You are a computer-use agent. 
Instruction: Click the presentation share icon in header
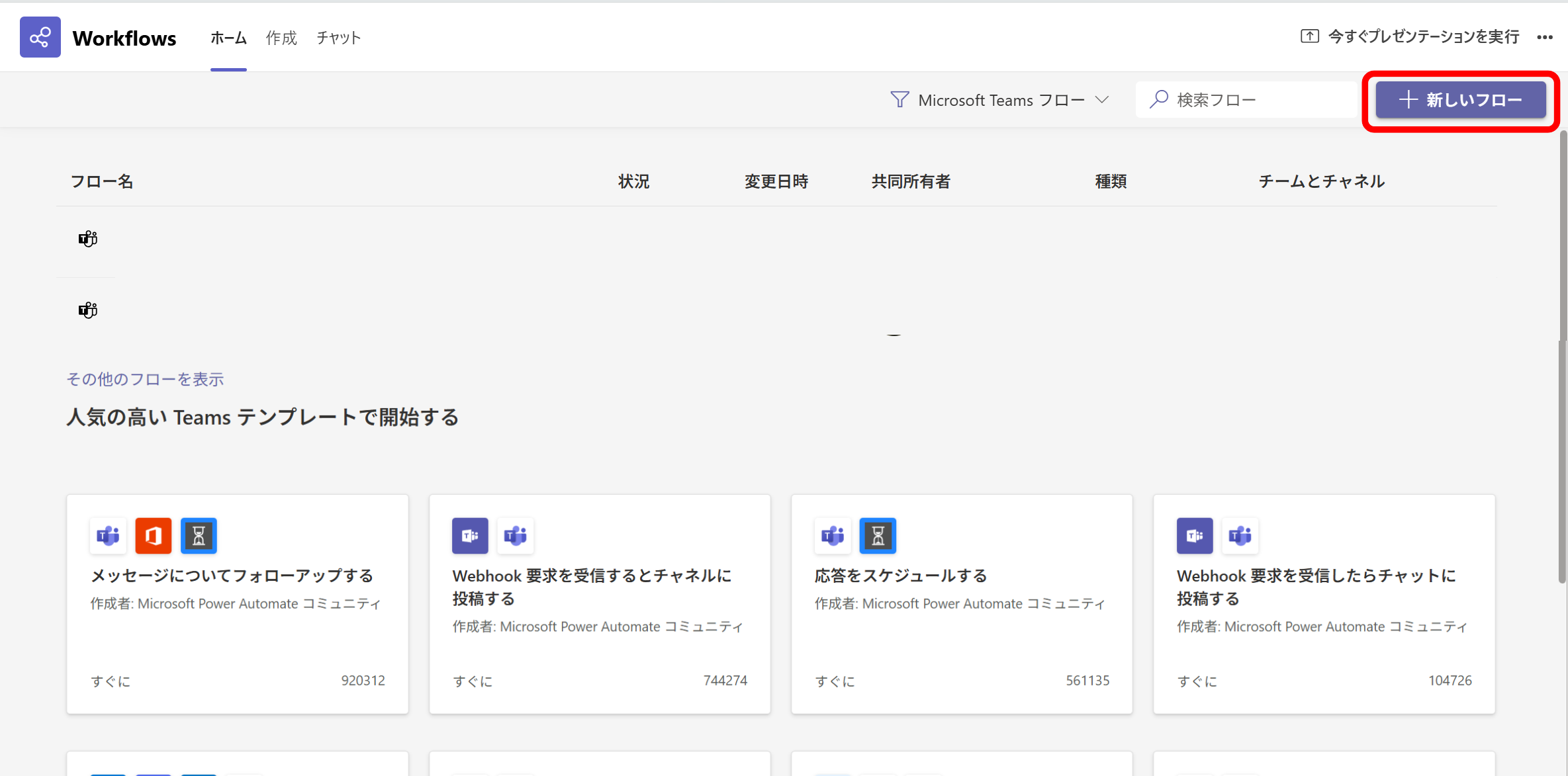pyautogui.click(x=1309, y=36)
